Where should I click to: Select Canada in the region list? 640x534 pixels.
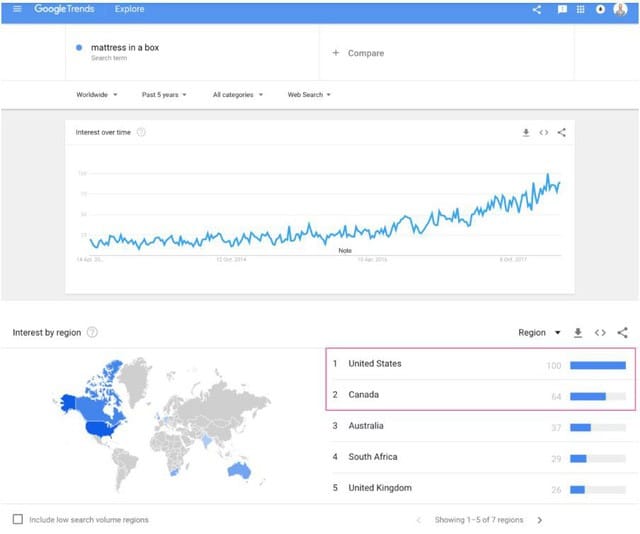[363, 395]
